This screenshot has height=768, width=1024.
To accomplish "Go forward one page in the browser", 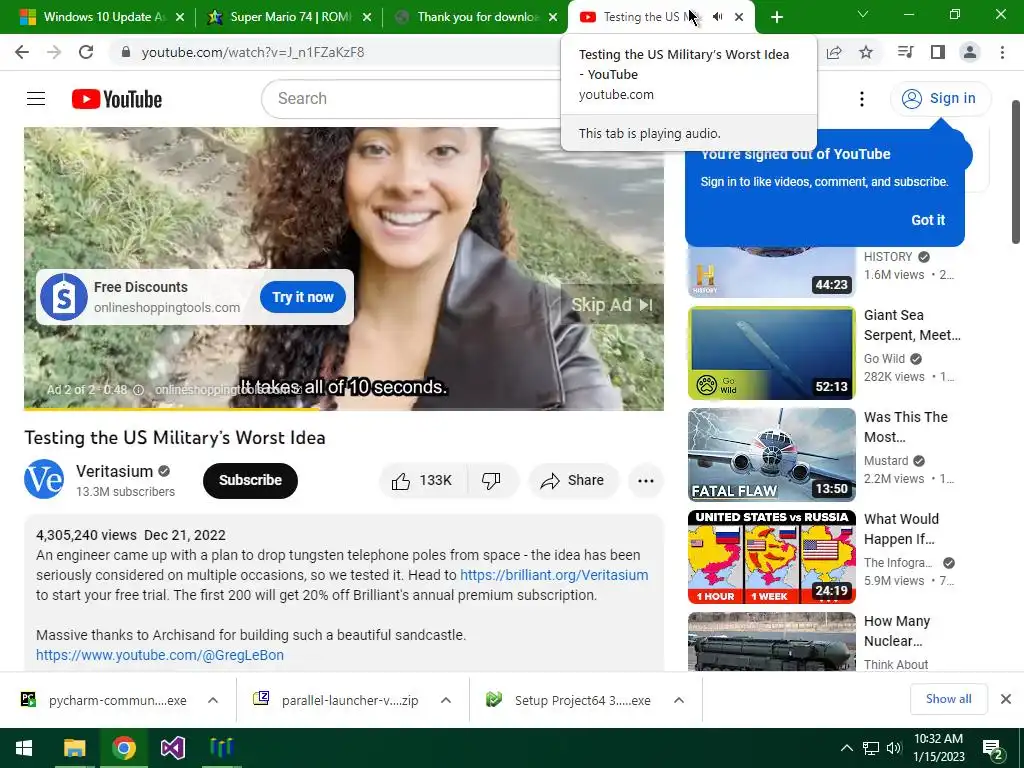I will [54, 52].
